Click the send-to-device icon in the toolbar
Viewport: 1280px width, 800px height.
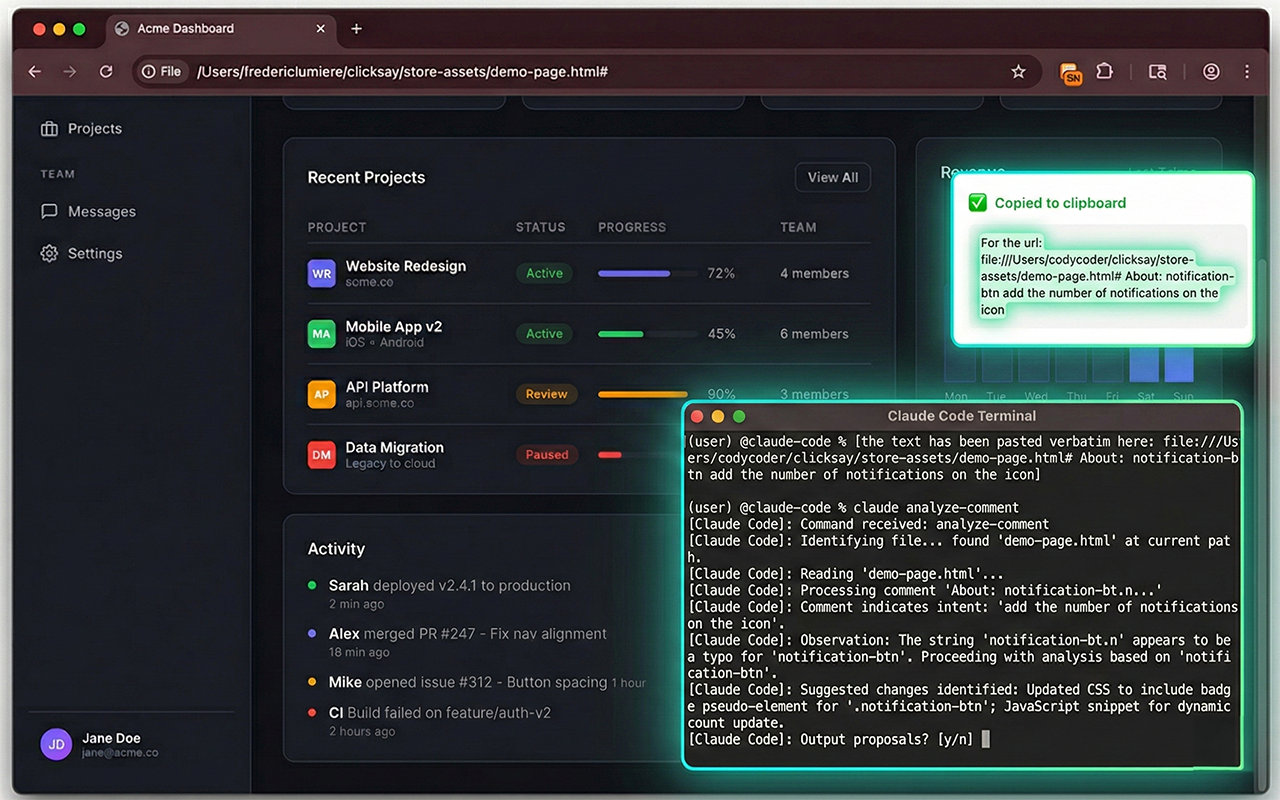click(1157, 72)
